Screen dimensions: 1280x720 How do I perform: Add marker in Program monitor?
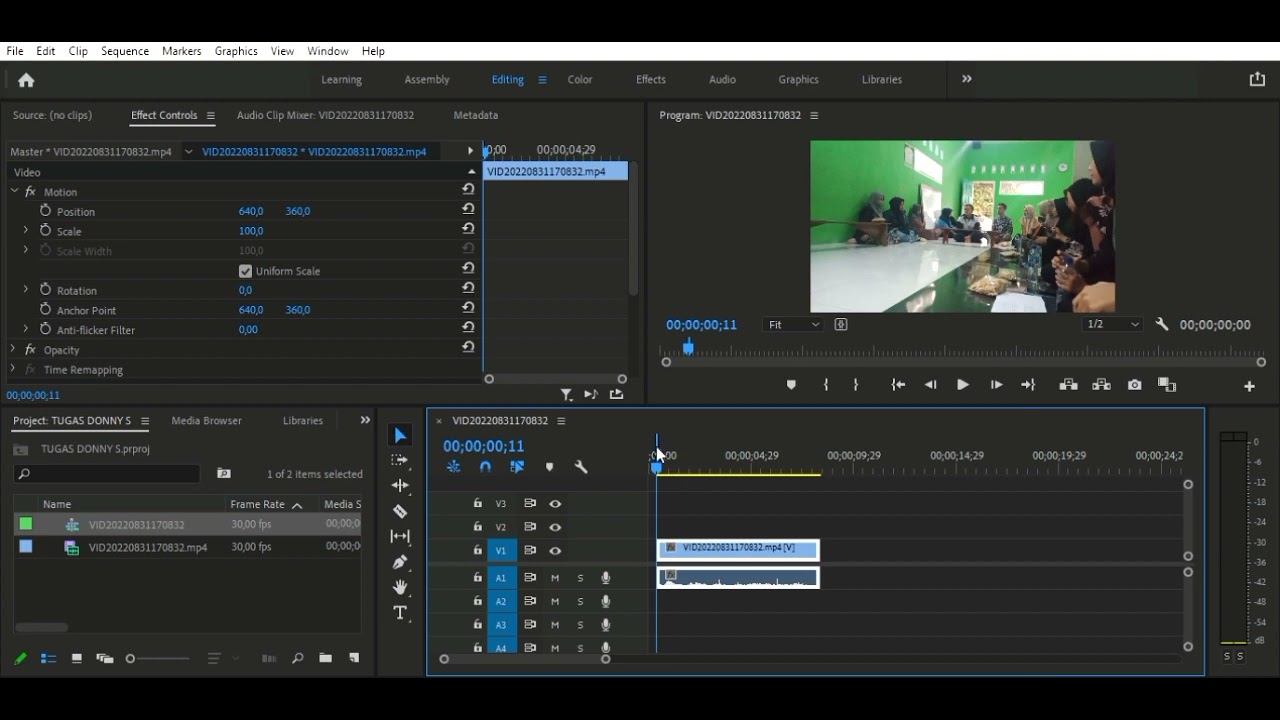[x=791, y=385]
